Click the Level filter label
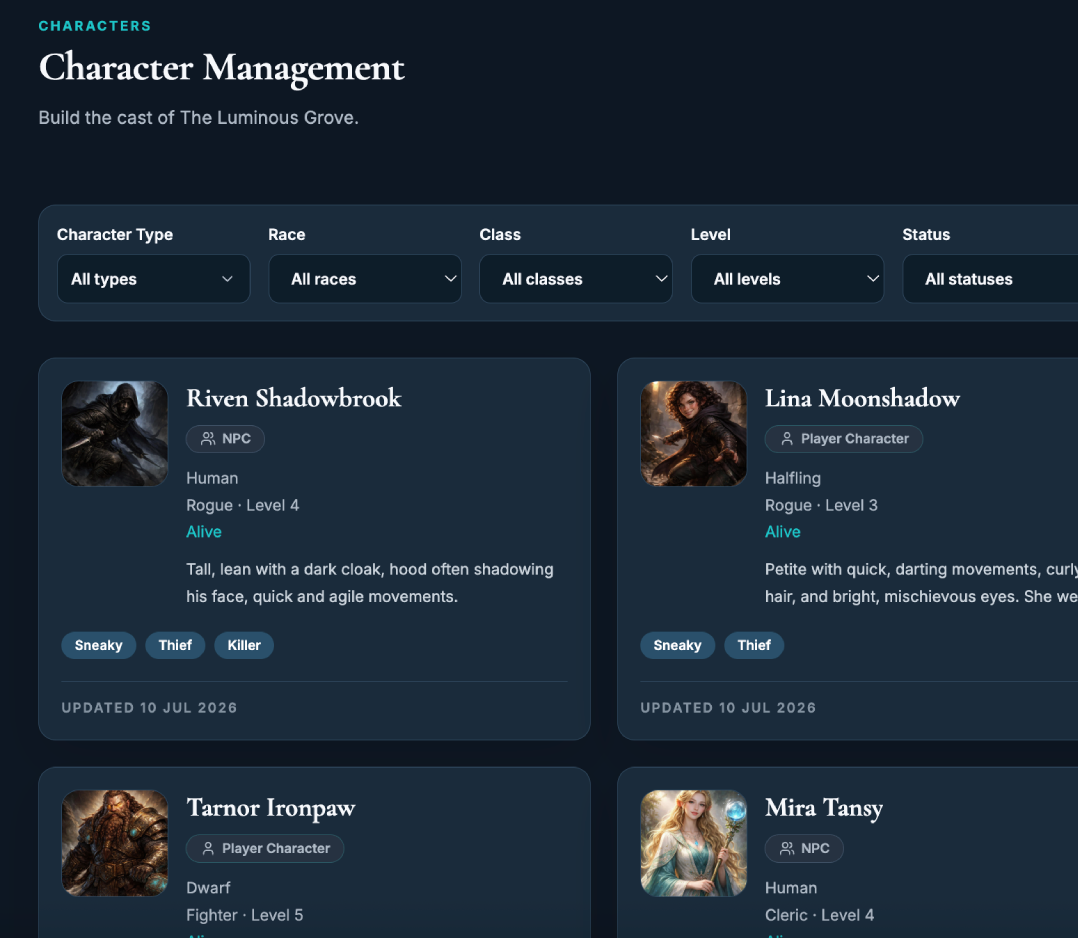The height and width of the screenshot is (938, 1078). click(x=710, y=234)
